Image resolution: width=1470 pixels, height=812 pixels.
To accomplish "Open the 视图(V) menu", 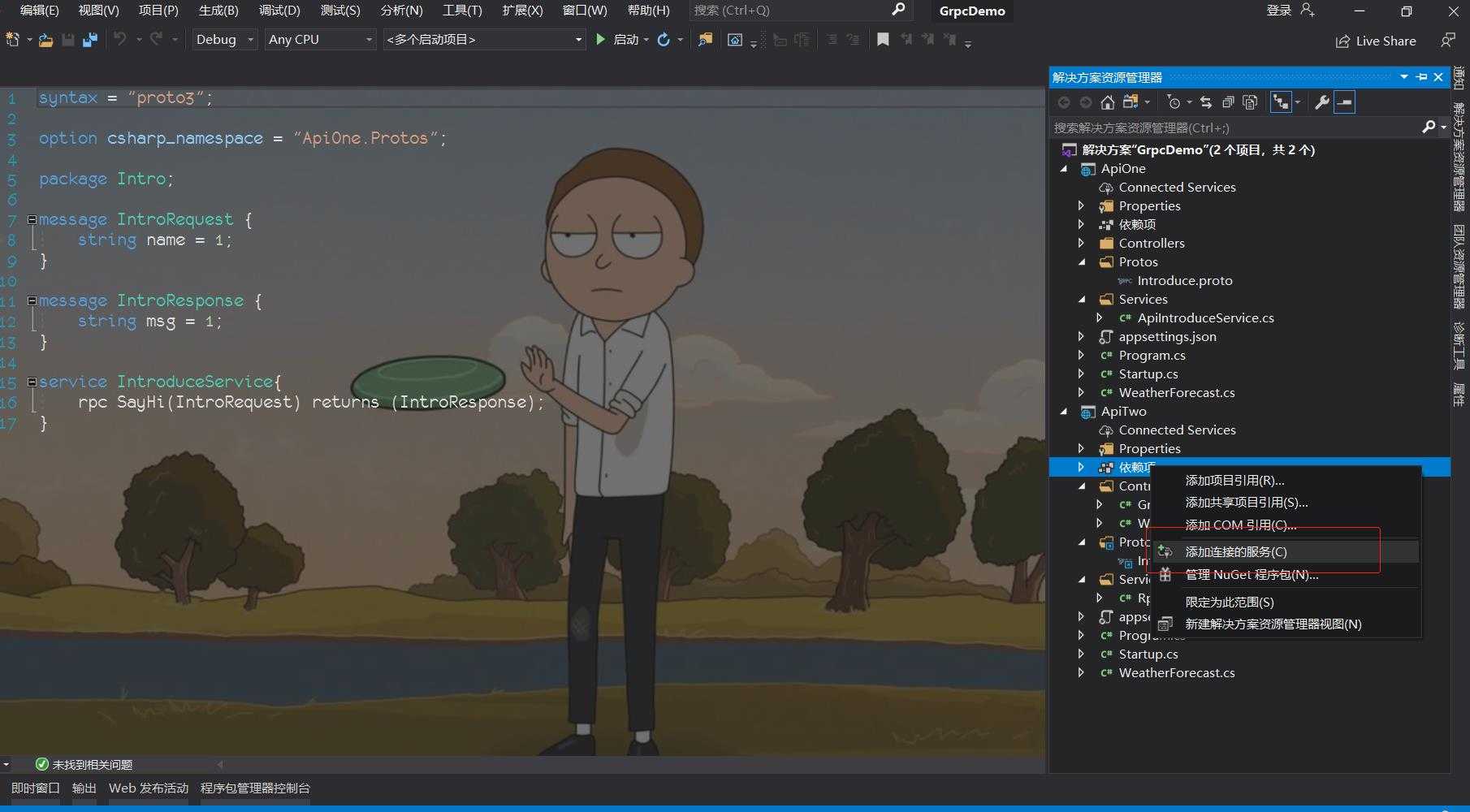I will coord(99,11).
